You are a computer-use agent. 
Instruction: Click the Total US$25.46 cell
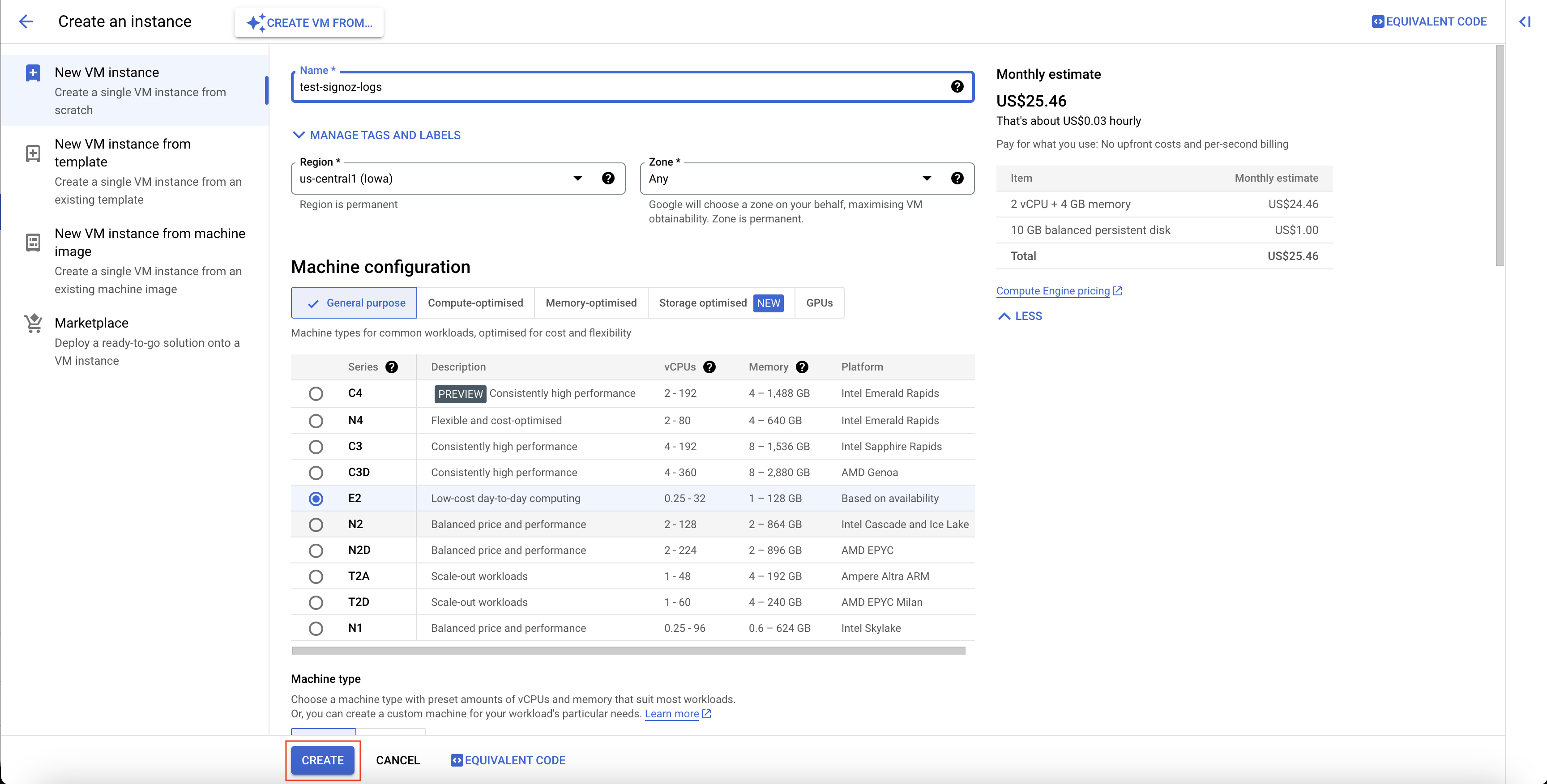click(x=1292, y=256)
